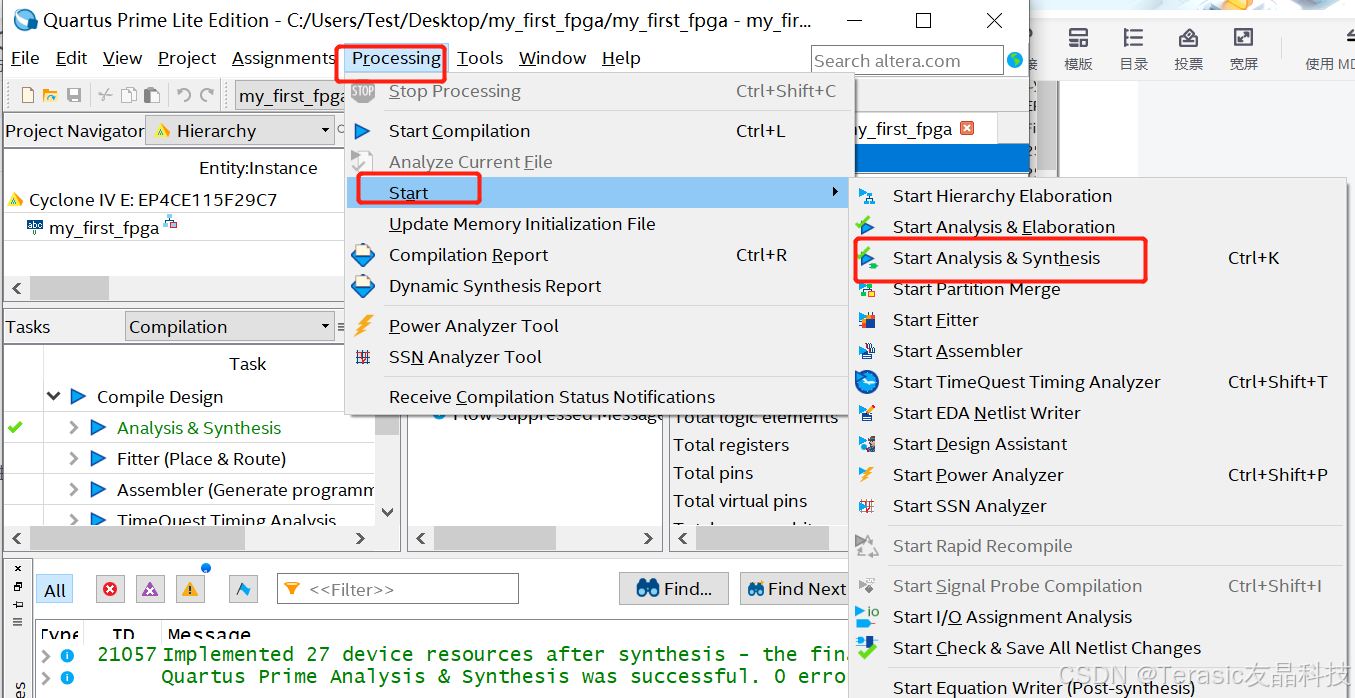Viewport: 1355px width, 698px height.
Task: Click the Undo arrow toolbar icon
Action: [x=184, y=96]
